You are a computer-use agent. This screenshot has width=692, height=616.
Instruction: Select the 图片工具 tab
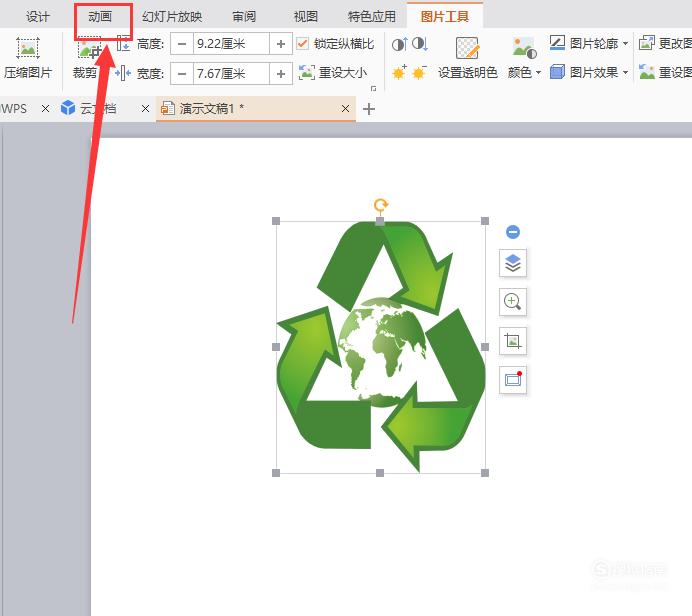[x=444, y=17]
